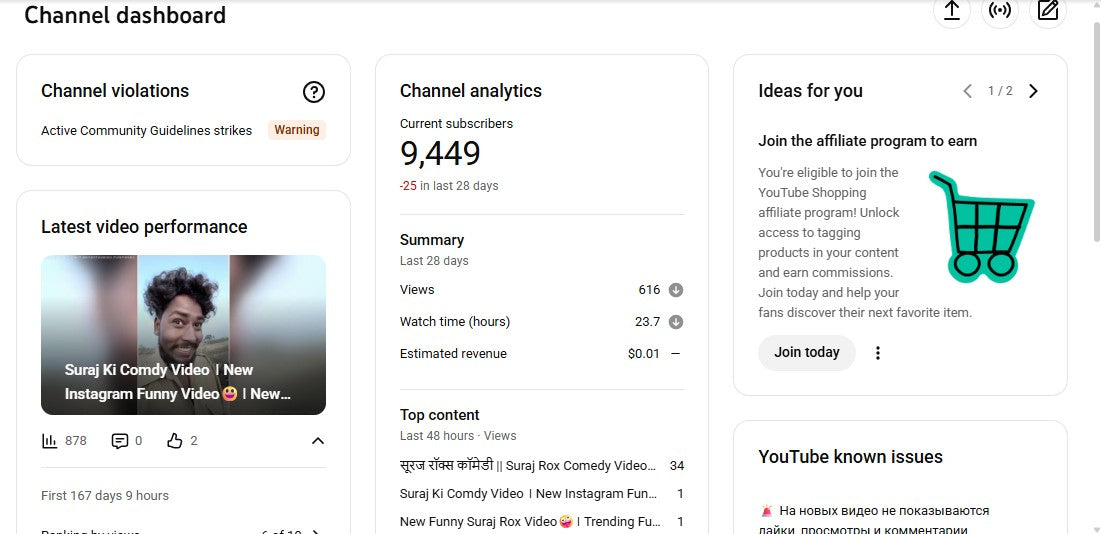1101x534 pixels.
Task: Click the comments icon showing 0
Action: click(x=120, y=441)
